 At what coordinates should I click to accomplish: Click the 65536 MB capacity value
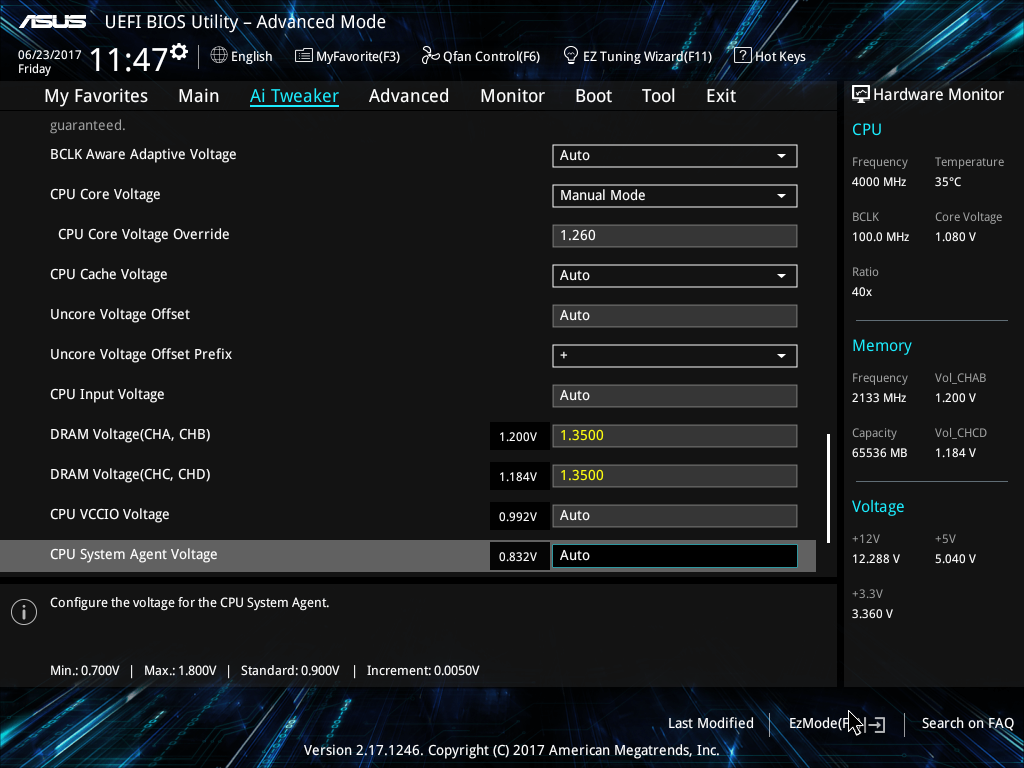[880, 453]
